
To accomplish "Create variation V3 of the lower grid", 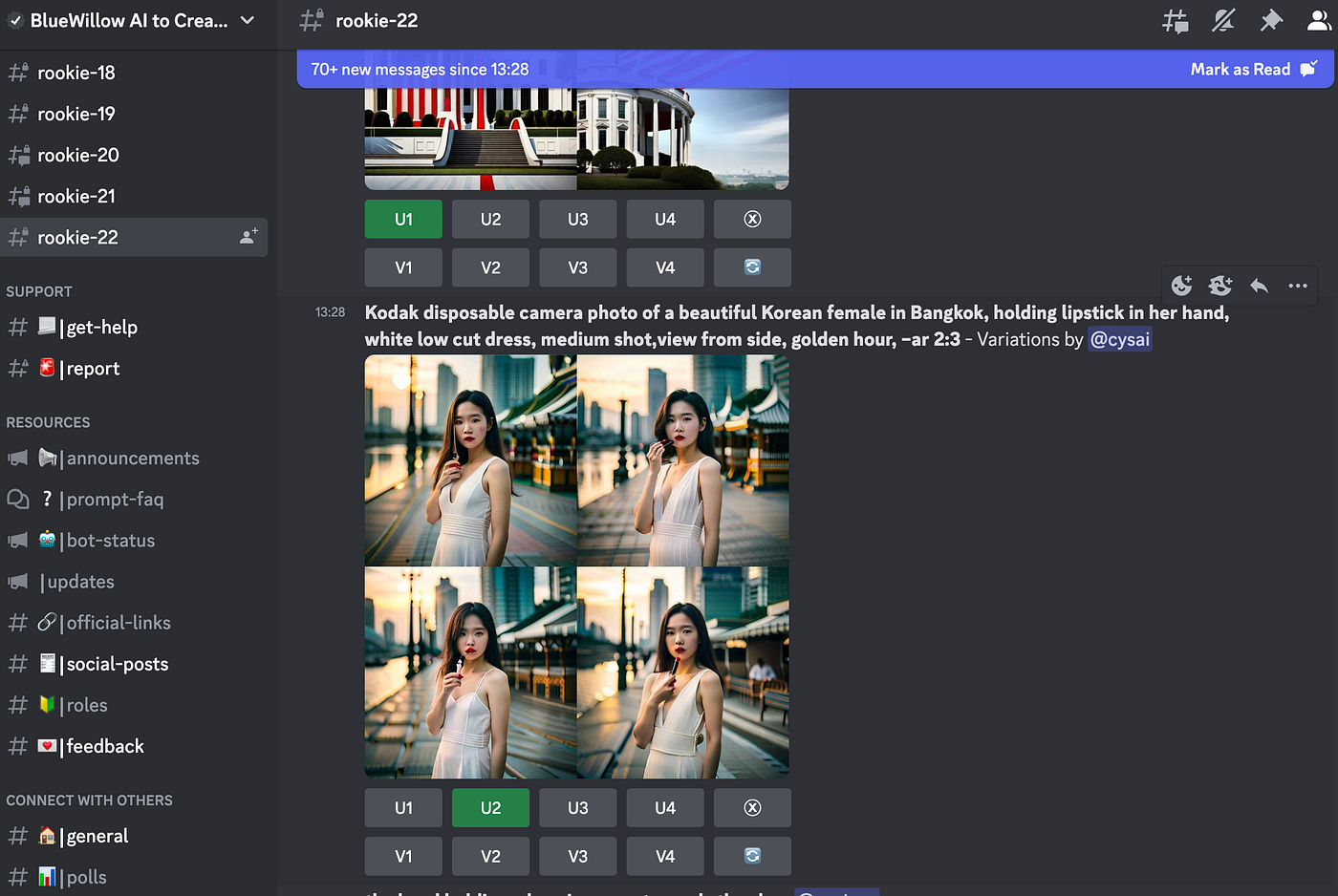I will (x=577, y=856).
